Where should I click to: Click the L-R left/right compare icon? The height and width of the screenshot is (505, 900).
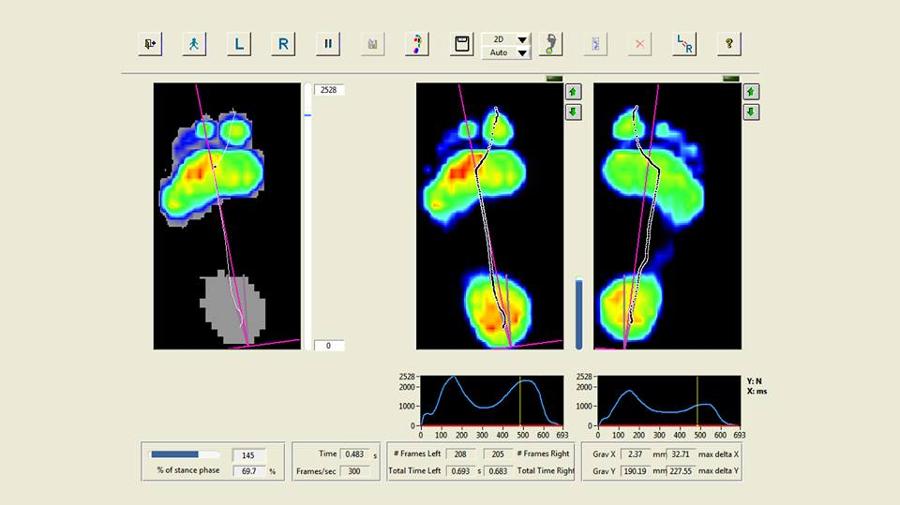[684, 44]
